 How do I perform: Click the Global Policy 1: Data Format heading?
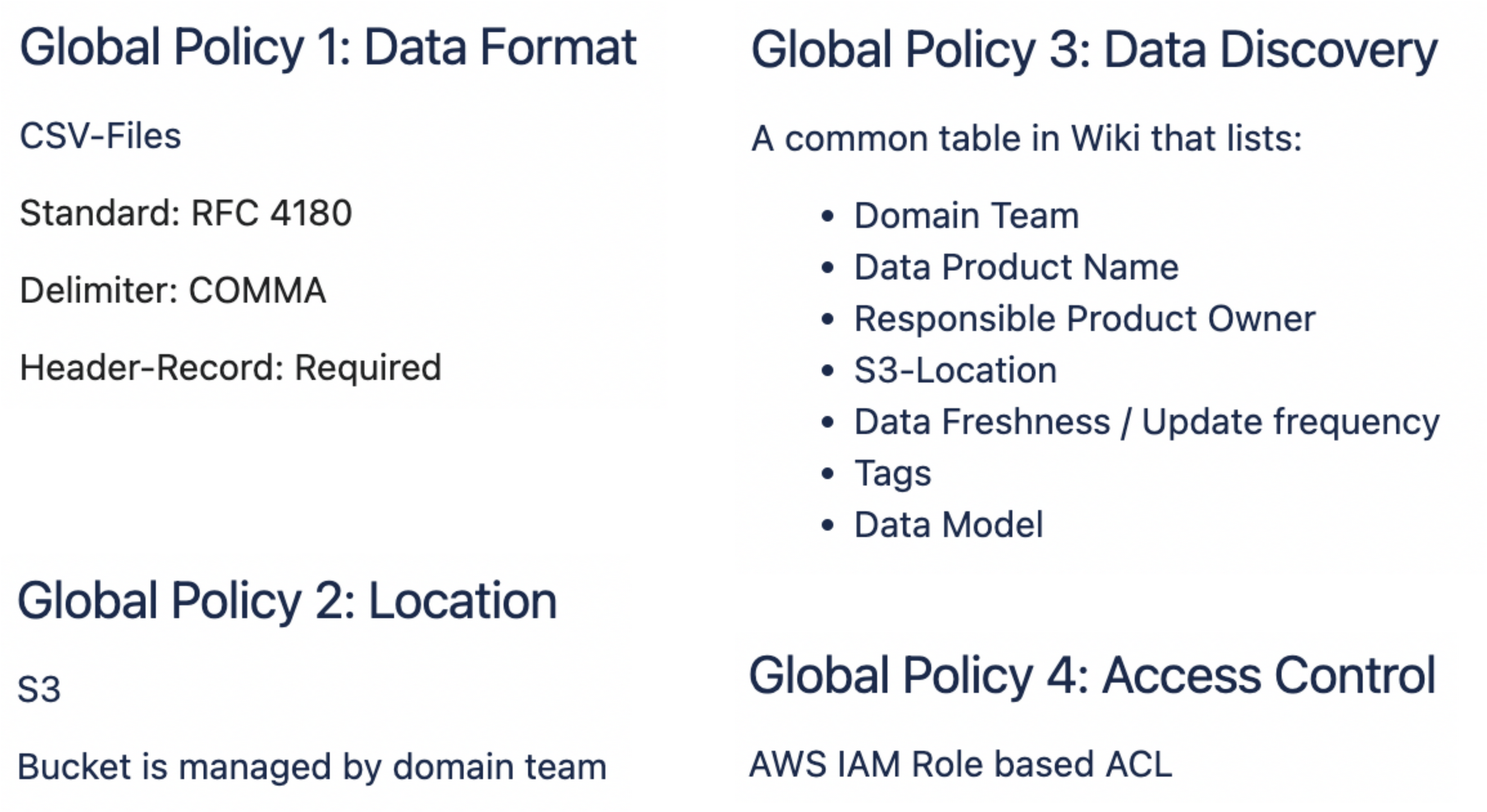tap(328, 48)
